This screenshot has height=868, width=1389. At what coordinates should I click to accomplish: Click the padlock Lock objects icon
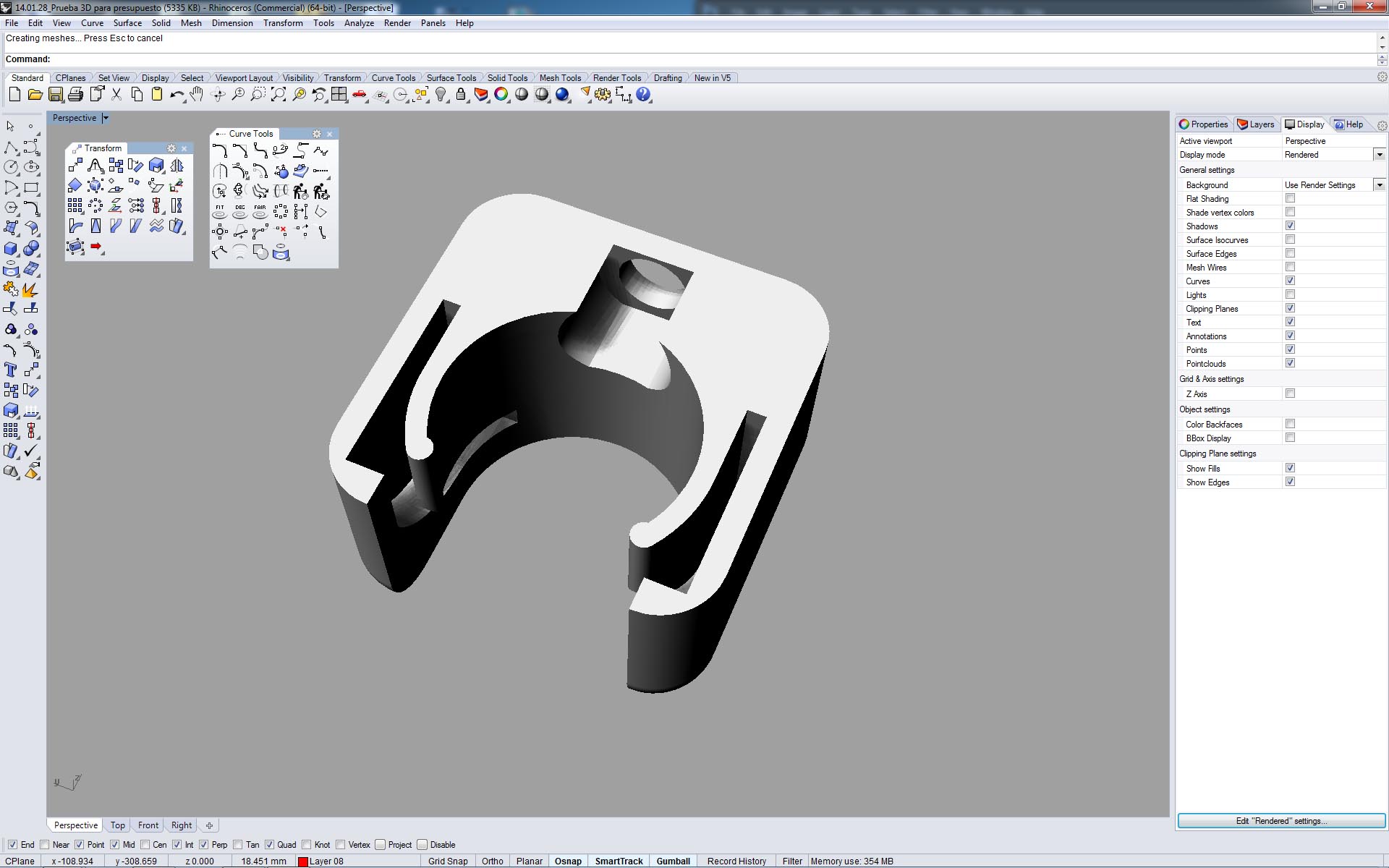coord(461,94)
